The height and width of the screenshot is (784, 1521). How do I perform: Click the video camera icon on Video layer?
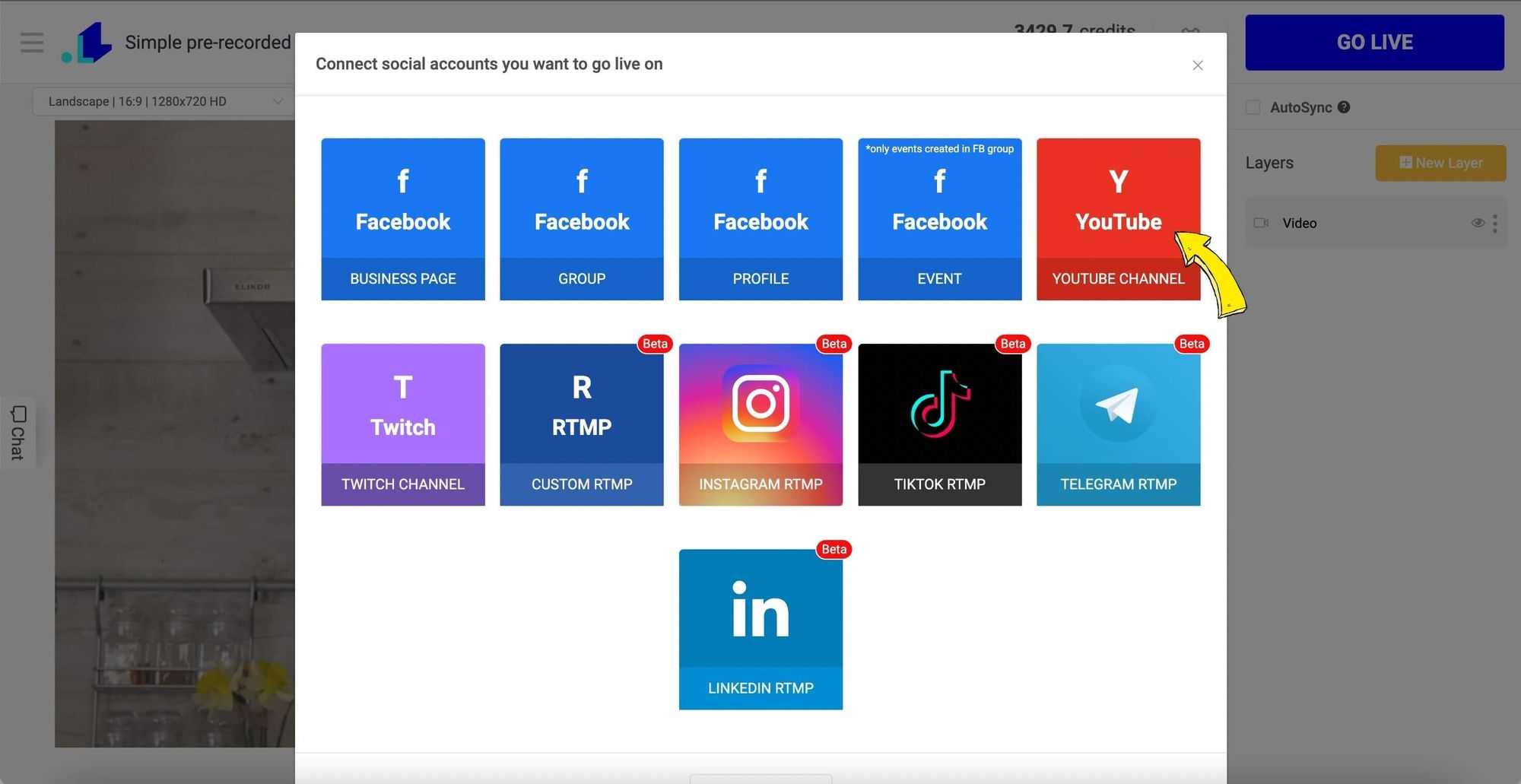[1261, 223]
